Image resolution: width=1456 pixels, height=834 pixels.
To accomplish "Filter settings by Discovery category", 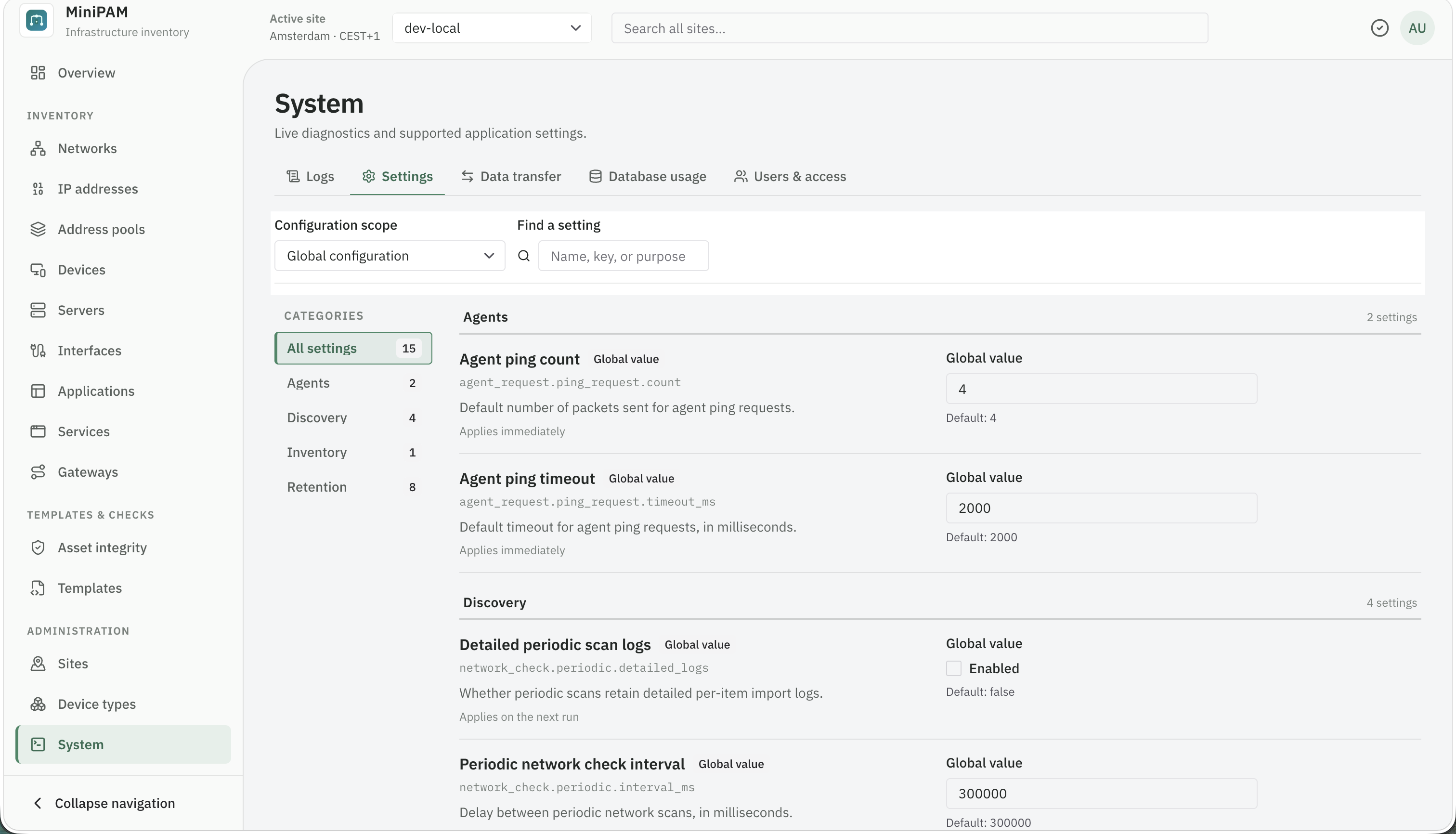I will (353, 418).
